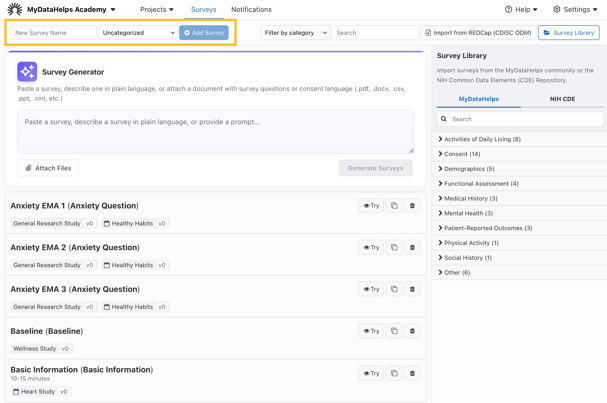Try the Anxiety EMA 3 survey

pos(371,289)
